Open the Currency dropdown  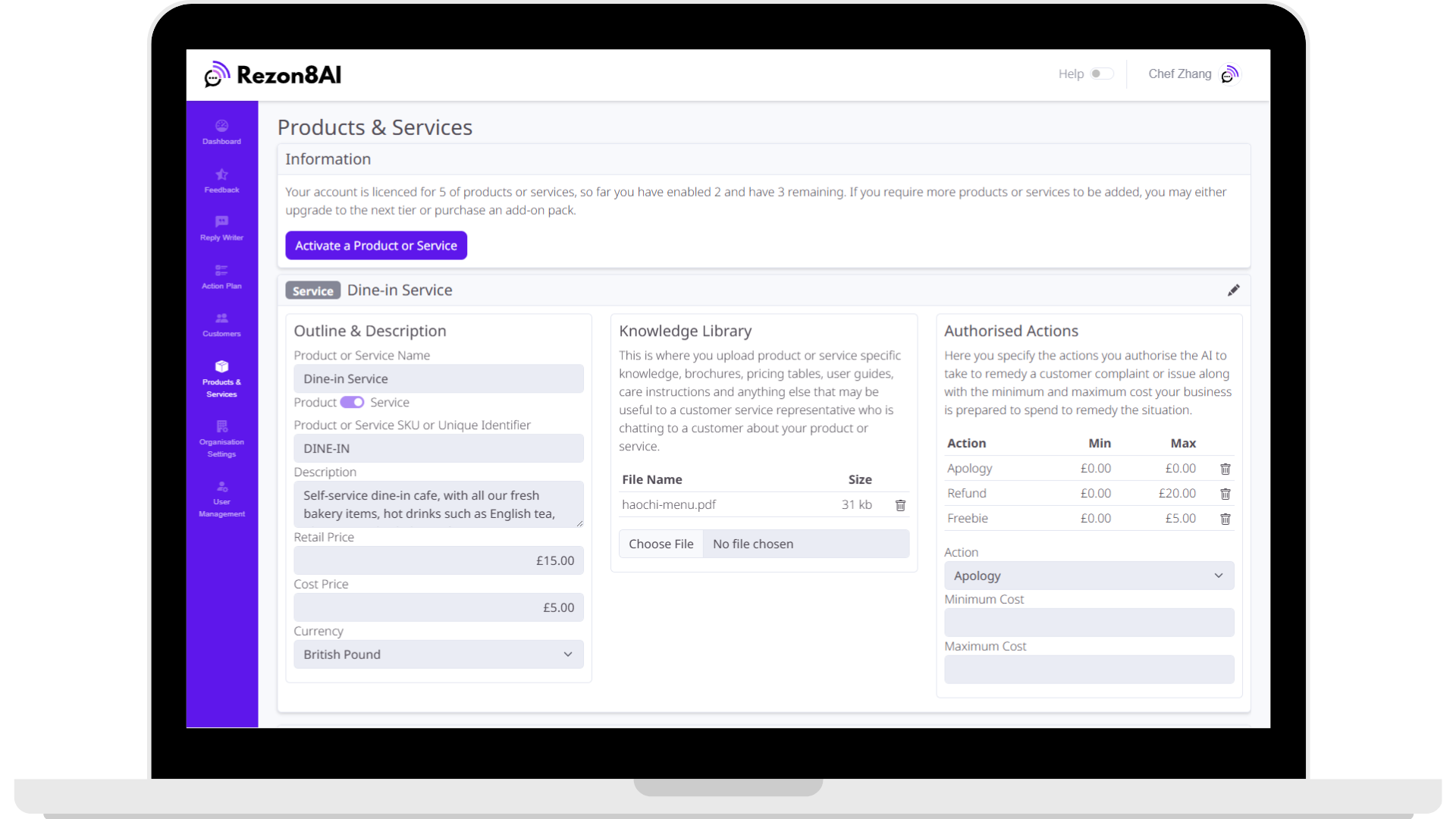pyautogui.click(x=438, y=654)
